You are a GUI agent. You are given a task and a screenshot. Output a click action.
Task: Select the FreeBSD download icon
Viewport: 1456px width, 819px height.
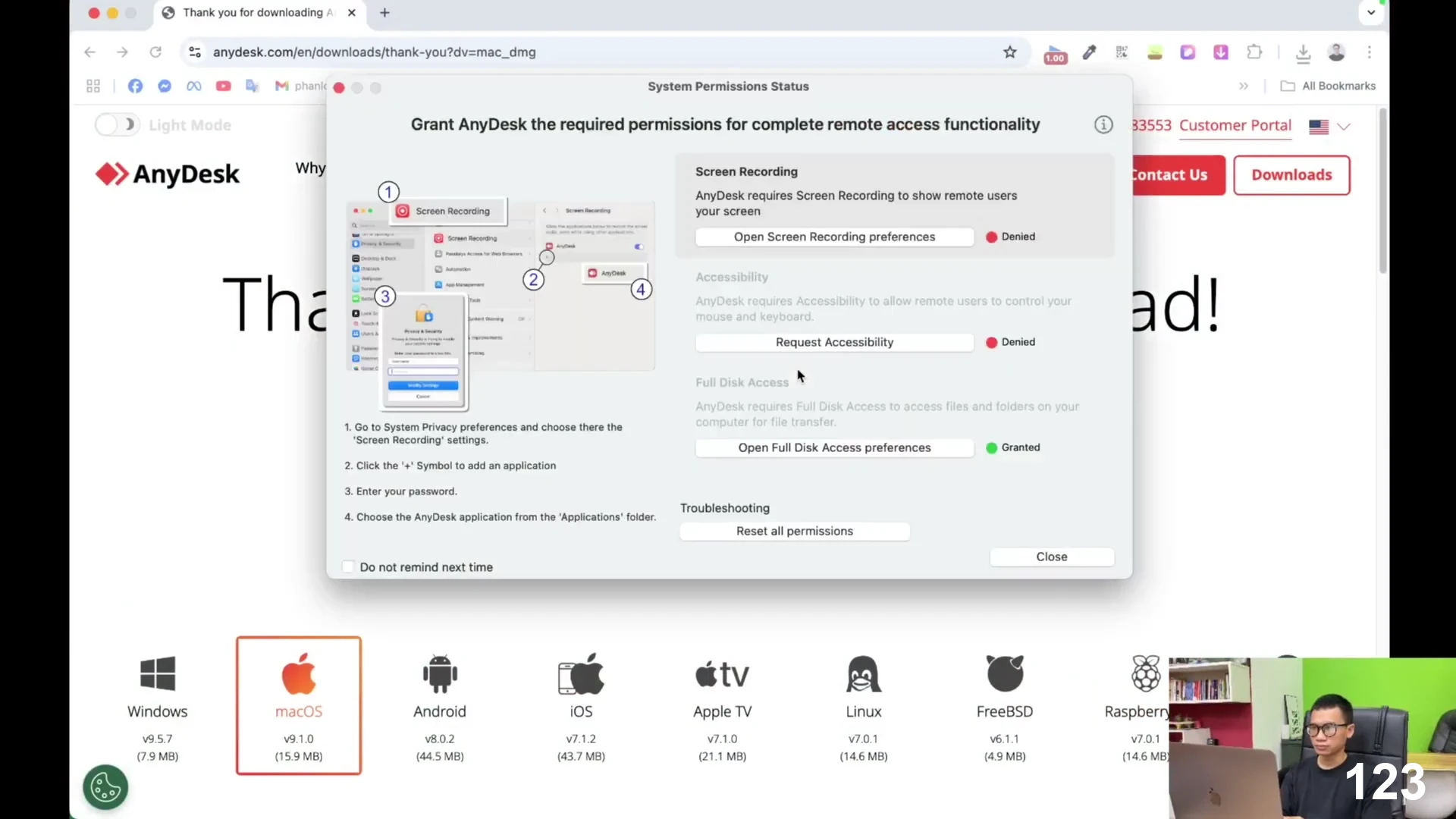(x=1005, y=673)
